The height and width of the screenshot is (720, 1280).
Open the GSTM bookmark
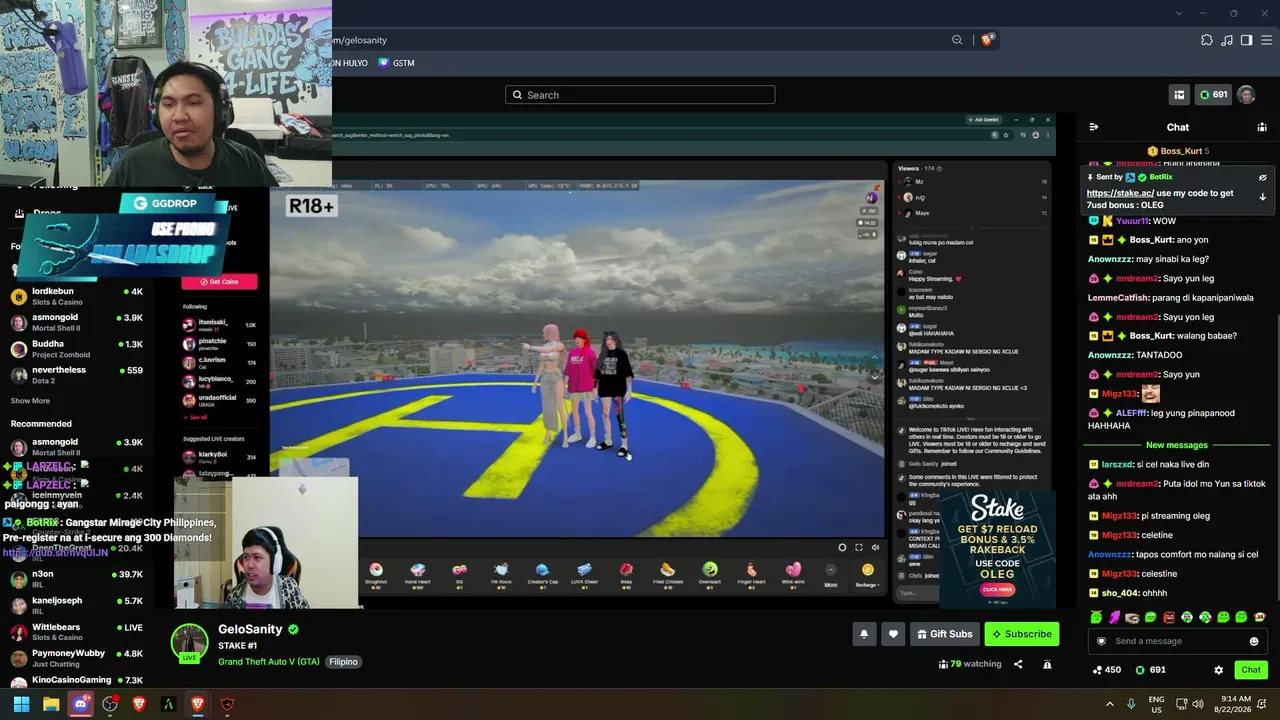(x=396, y=63)
